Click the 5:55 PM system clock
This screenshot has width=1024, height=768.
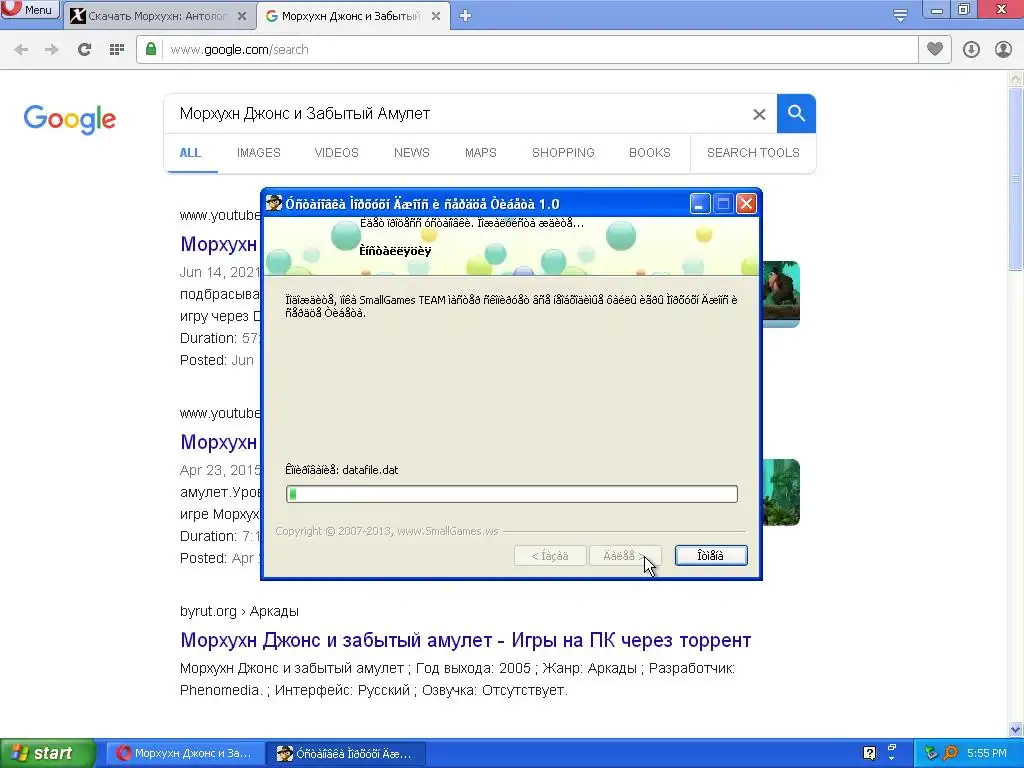click(x=987, y=754)
